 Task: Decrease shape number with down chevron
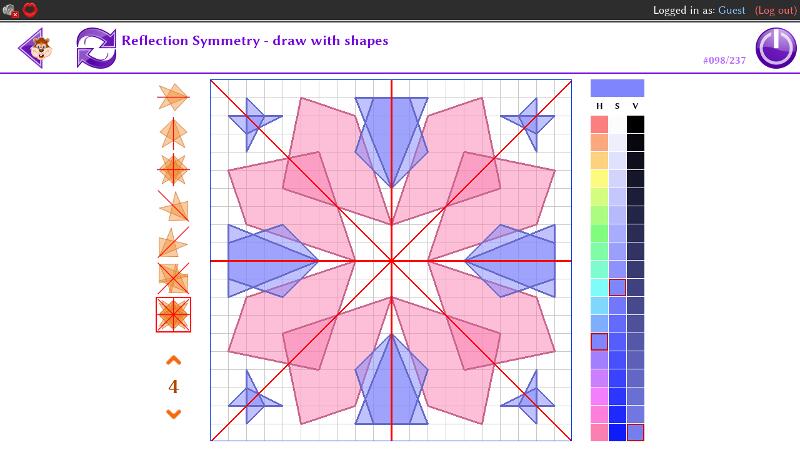point(173,413)
